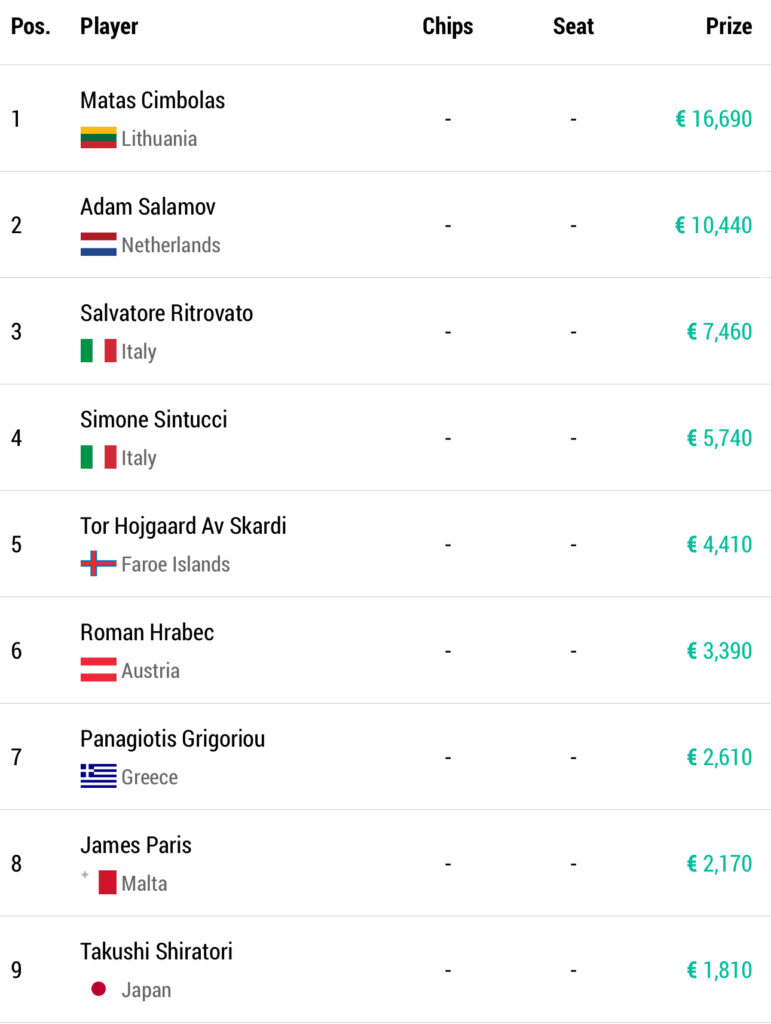771x1024 pixels.
Task: Click the Japan flag icon
Action: point(98,989)
